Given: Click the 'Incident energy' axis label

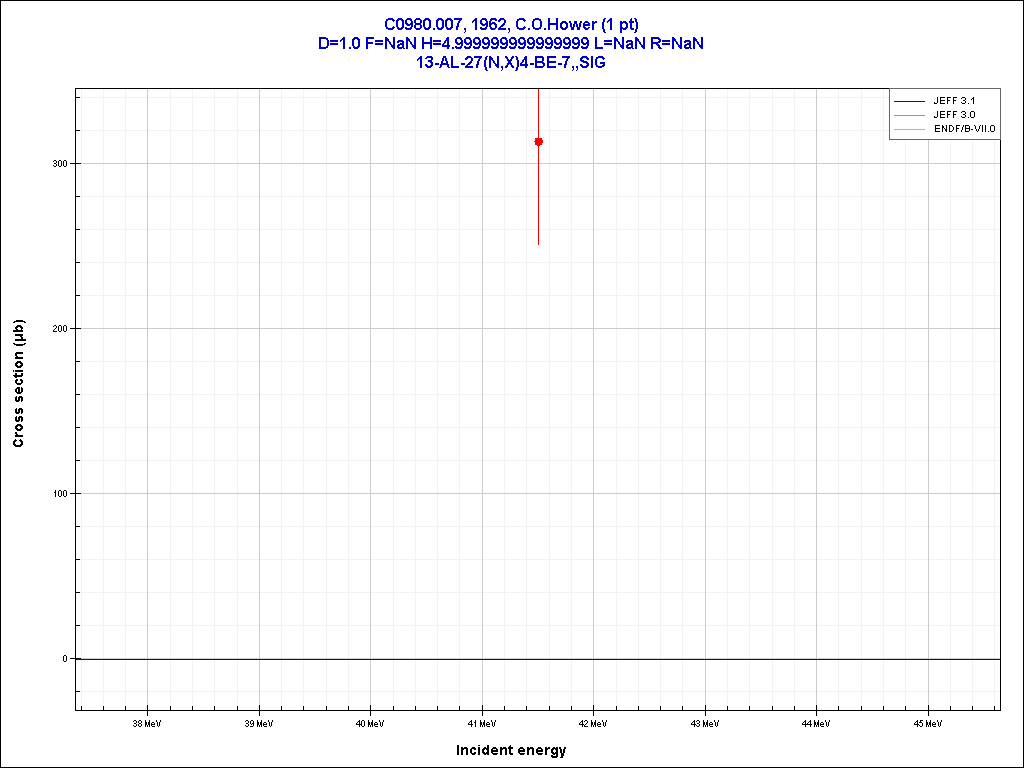Looking at the screenshot, I should coord(511,750).
